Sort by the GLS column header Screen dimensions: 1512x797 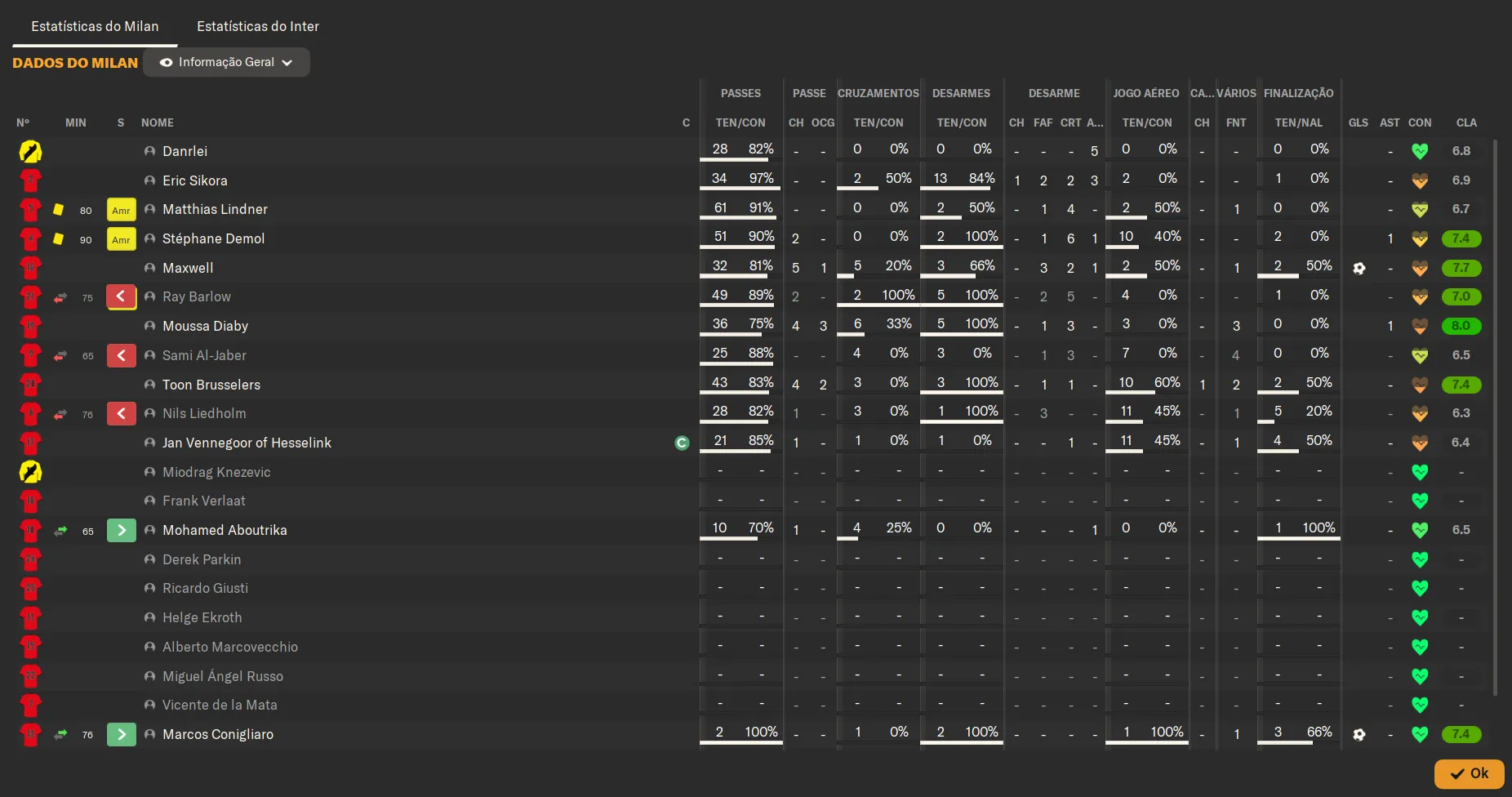tap(1359, 122)
